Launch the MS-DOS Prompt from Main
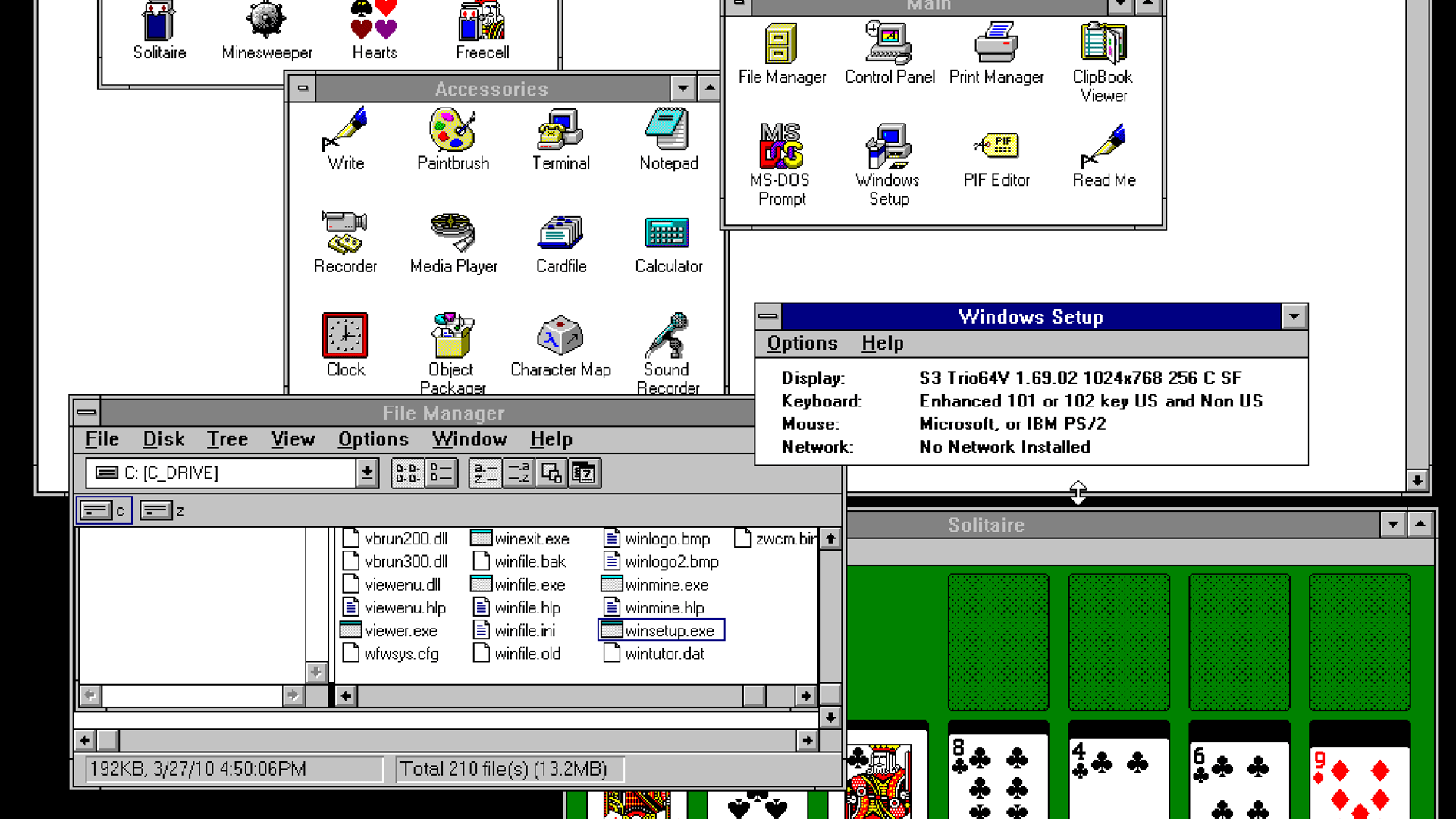The height and width of the screenshot is (819, 1456). click(780, 146)
